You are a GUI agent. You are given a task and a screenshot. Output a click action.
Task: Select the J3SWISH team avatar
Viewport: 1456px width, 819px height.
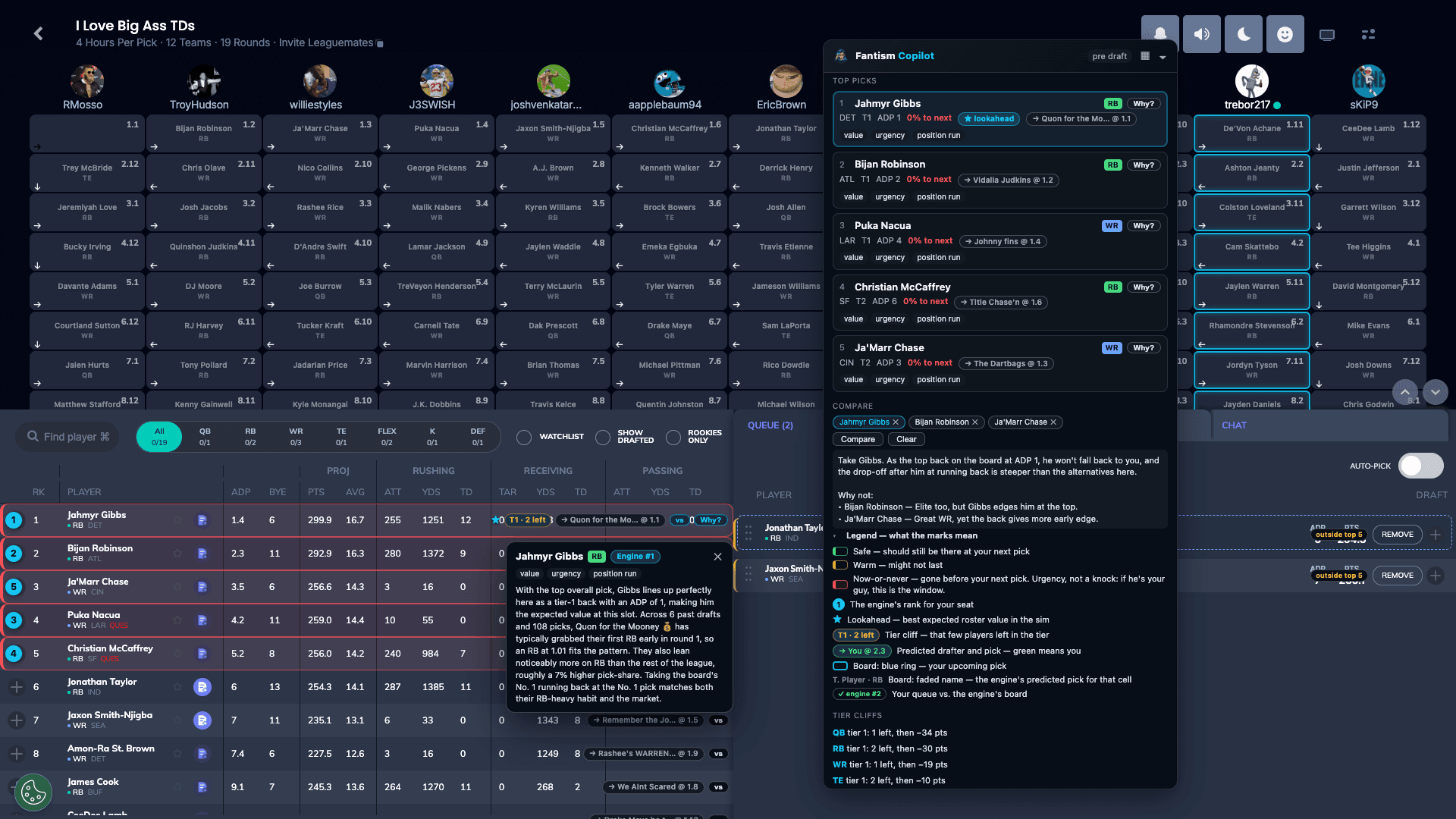[436, 81]
